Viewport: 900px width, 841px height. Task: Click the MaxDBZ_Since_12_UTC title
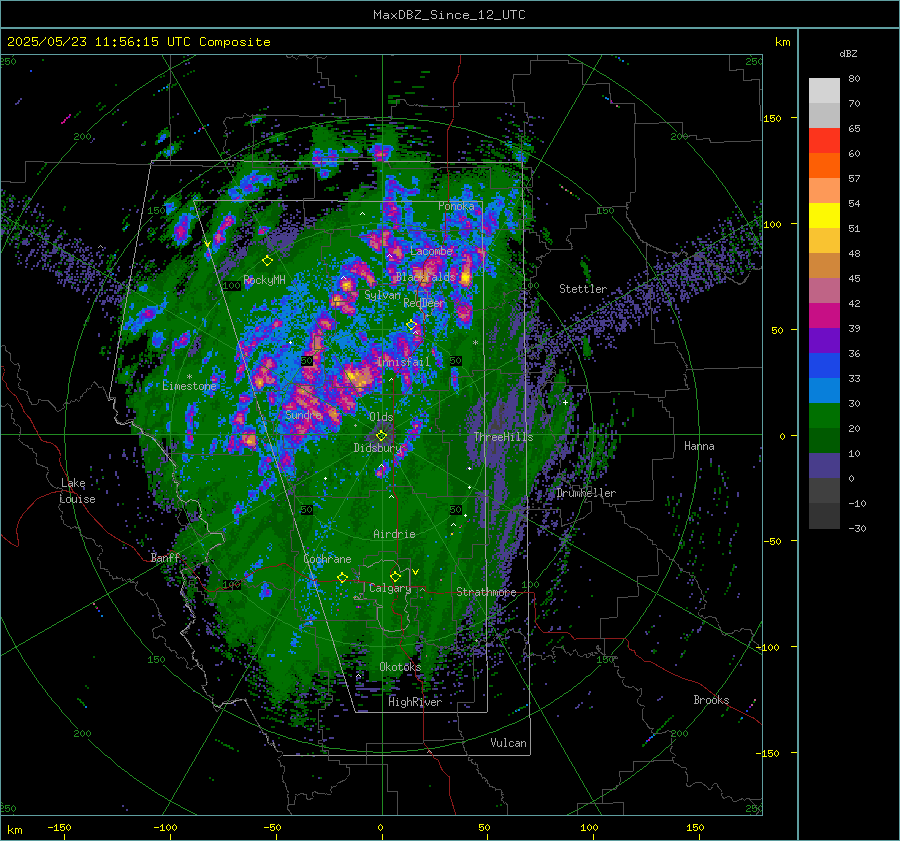tap(449, 15)
